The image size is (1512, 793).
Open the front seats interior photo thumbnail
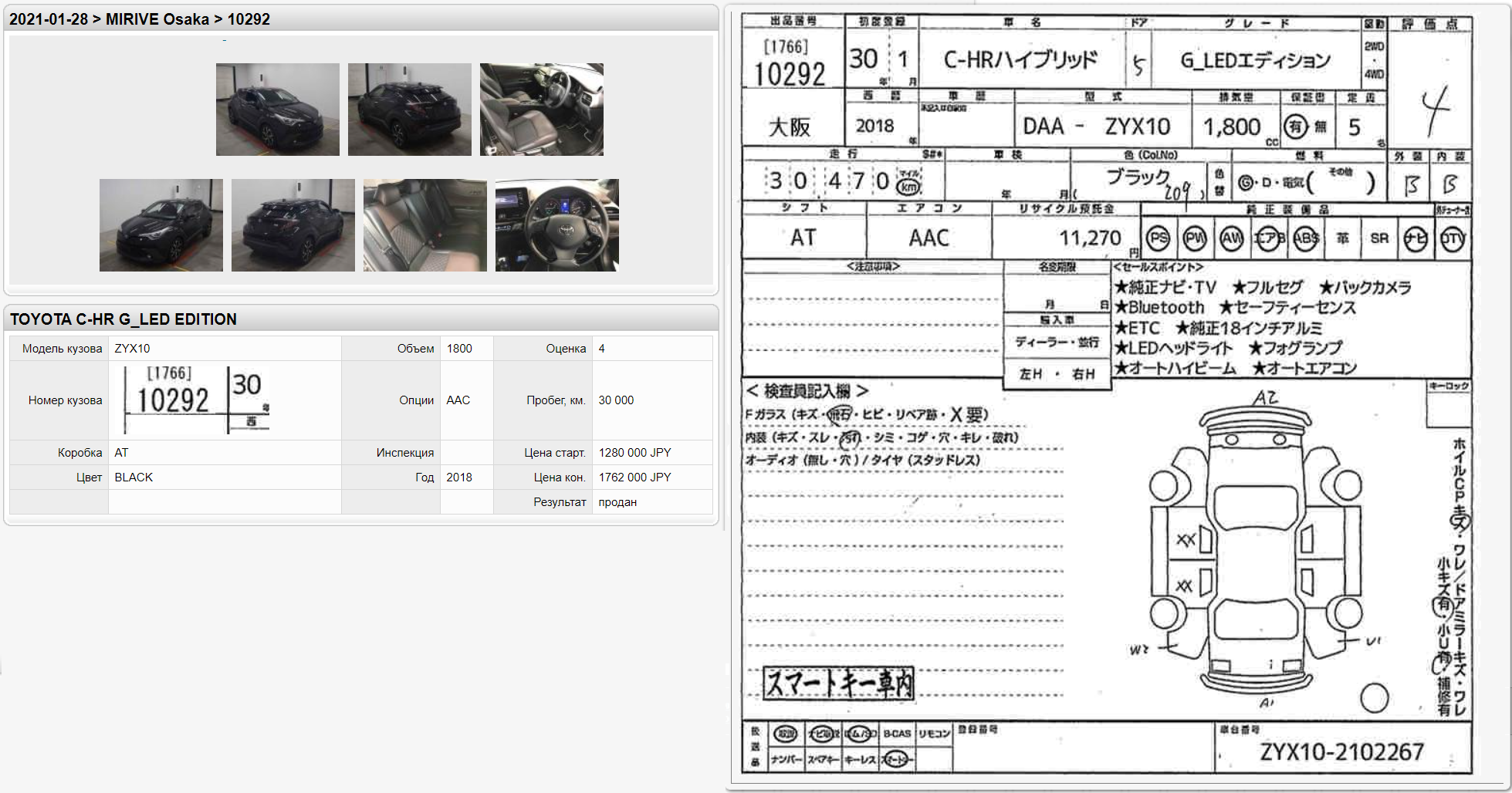pyautogui.click(x=542, y=110)
